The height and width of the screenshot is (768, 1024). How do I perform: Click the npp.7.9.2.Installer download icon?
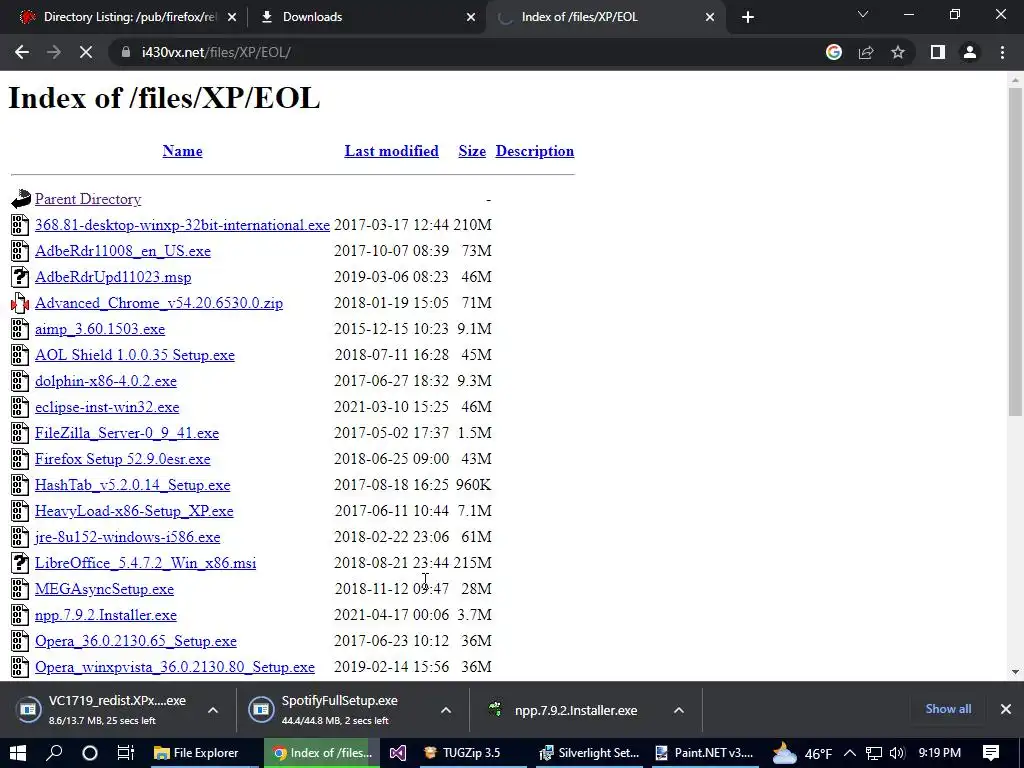point(496,709)
